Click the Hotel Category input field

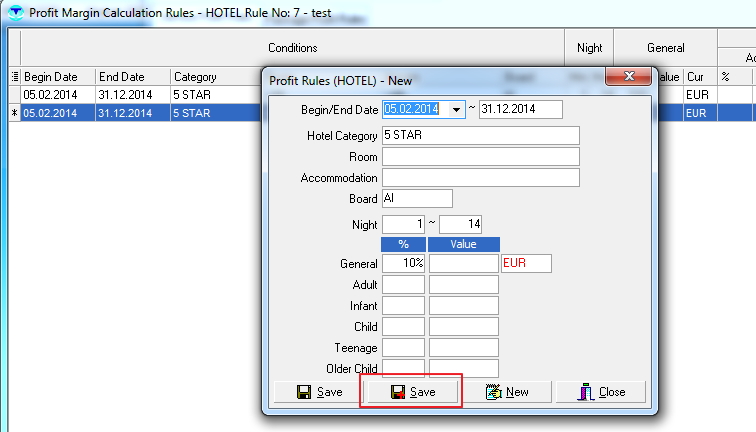click(480, 135)
